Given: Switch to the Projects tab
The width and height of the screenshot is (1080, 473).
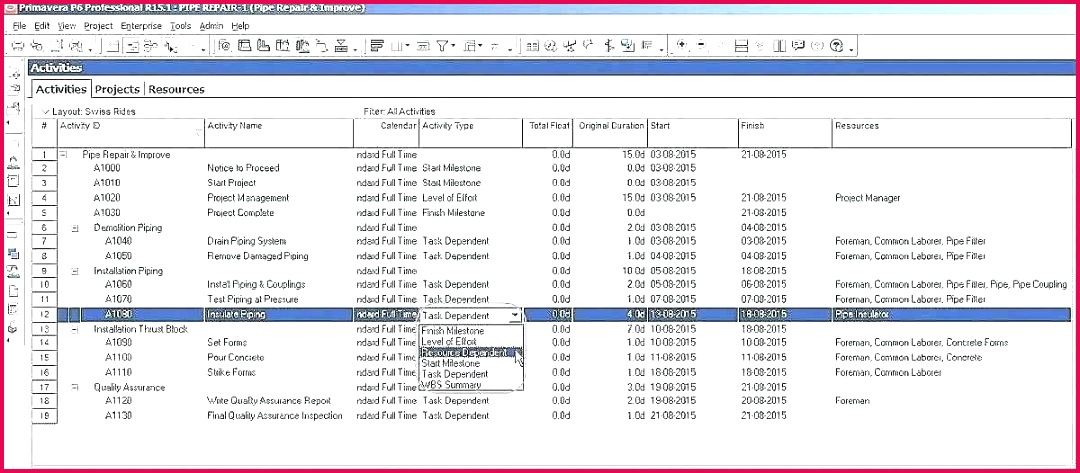Looking at the screenshot, I should [x=117, y=89].
